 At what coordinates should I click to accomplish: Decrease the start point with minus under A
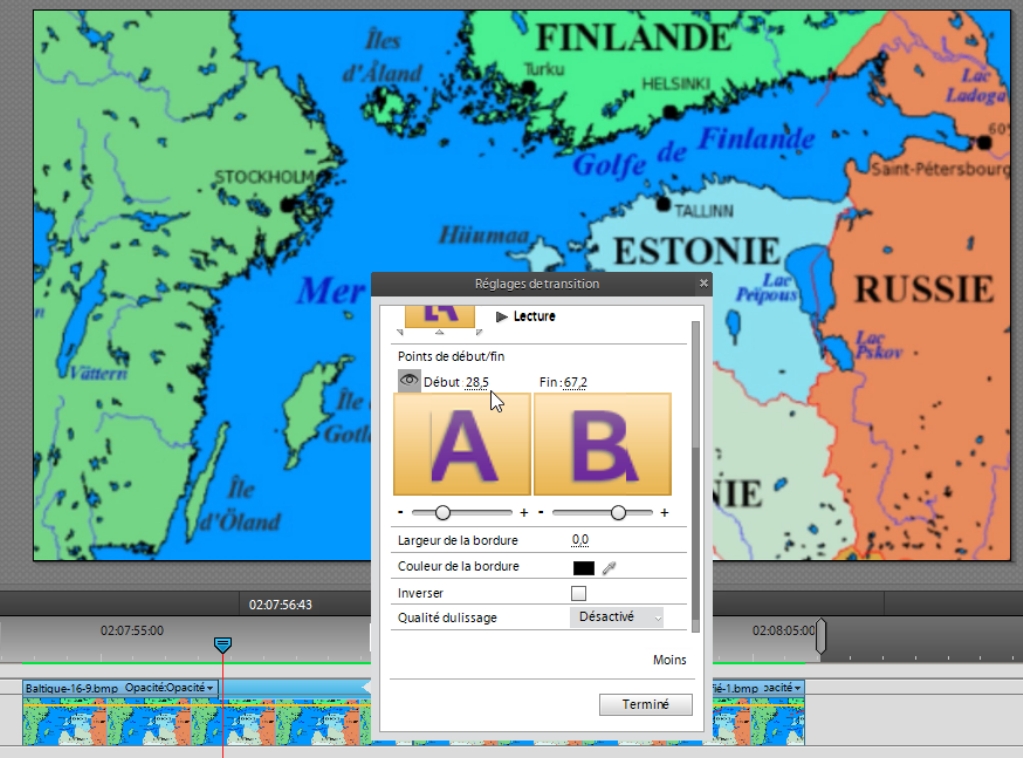click(x=401, y=512)
